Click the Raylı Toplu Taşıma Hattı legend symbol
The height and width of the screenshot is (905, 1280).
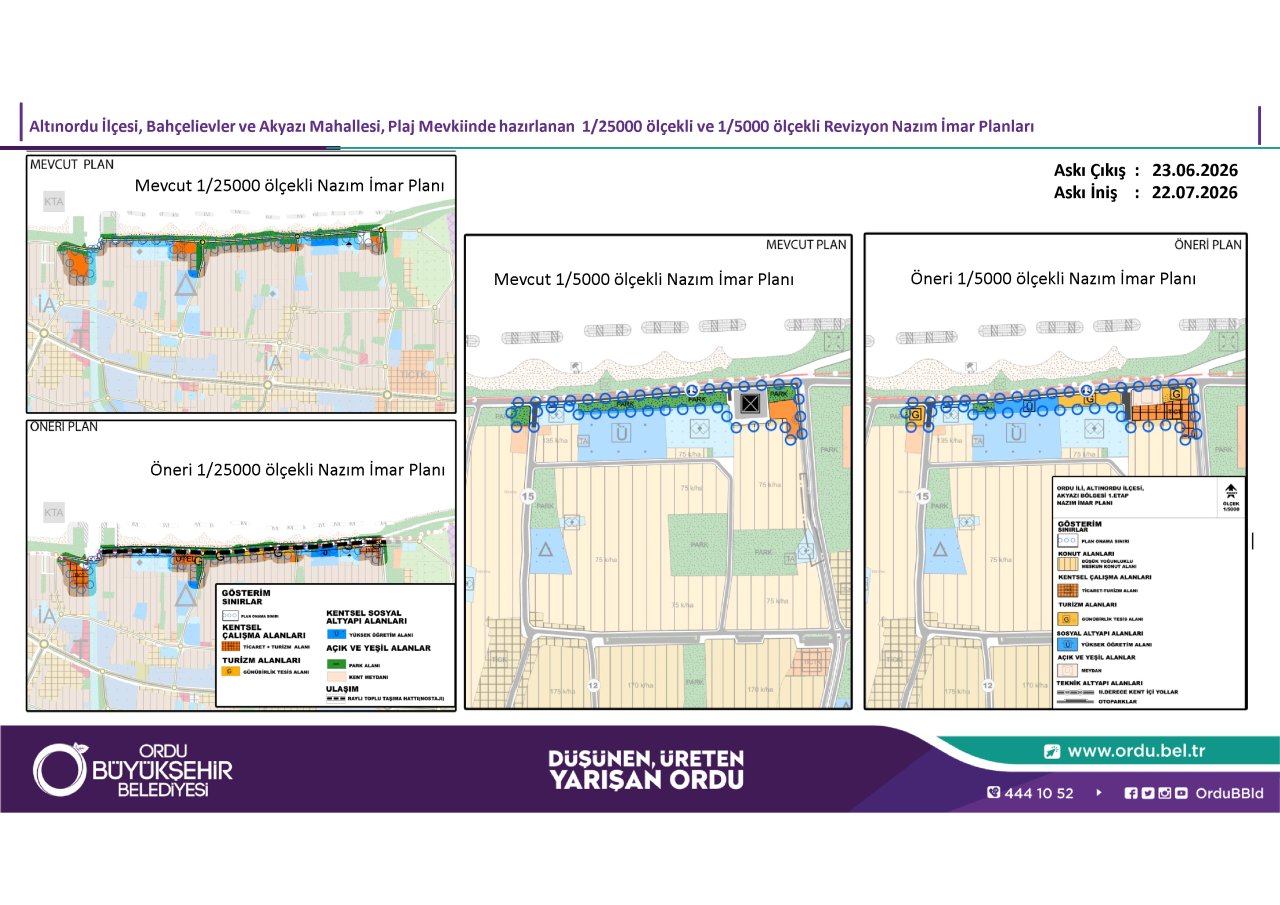click(x=336, y=698)
